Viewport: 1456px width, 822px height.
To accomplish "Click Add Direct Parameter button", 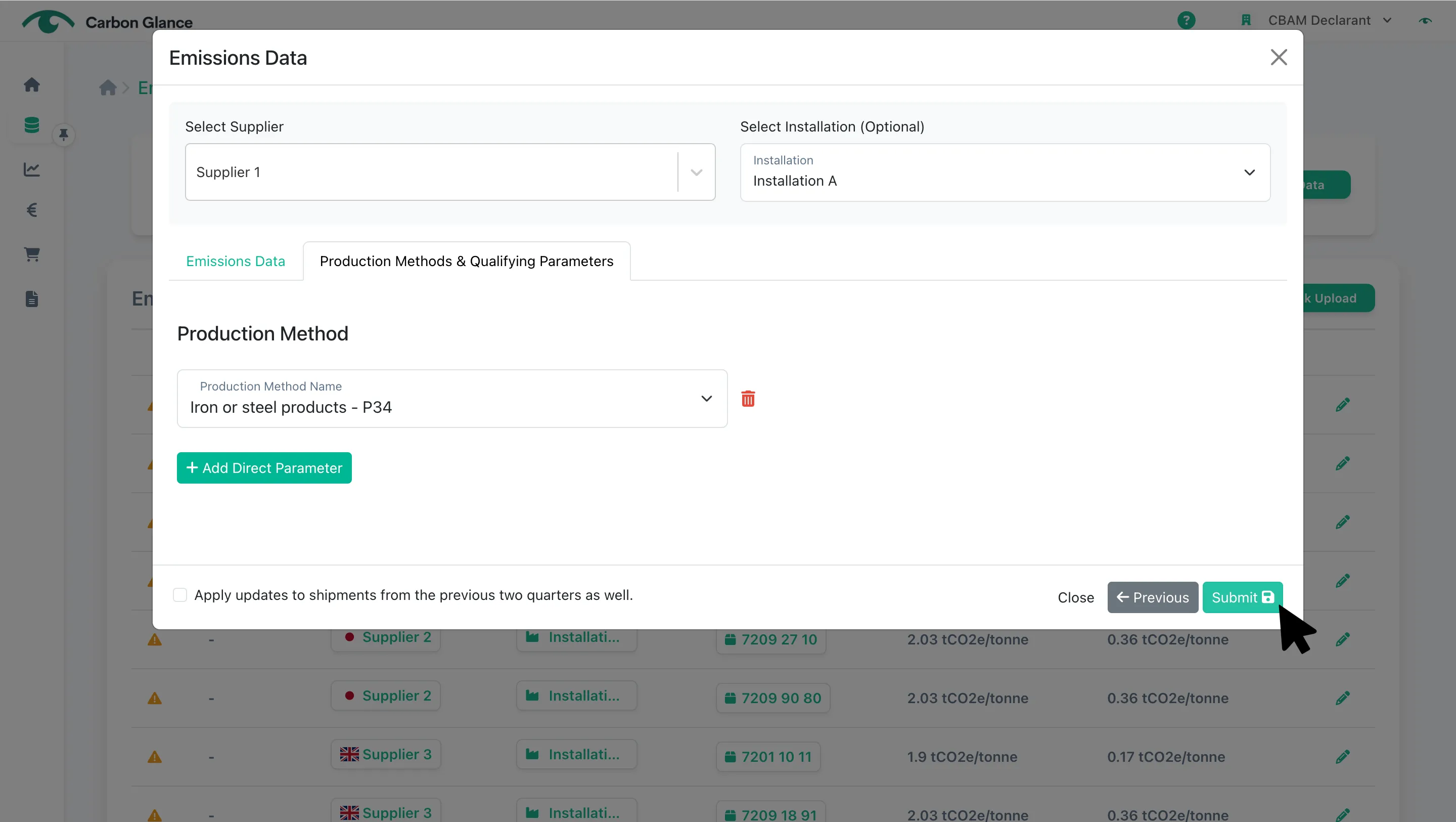I will 264,468.
